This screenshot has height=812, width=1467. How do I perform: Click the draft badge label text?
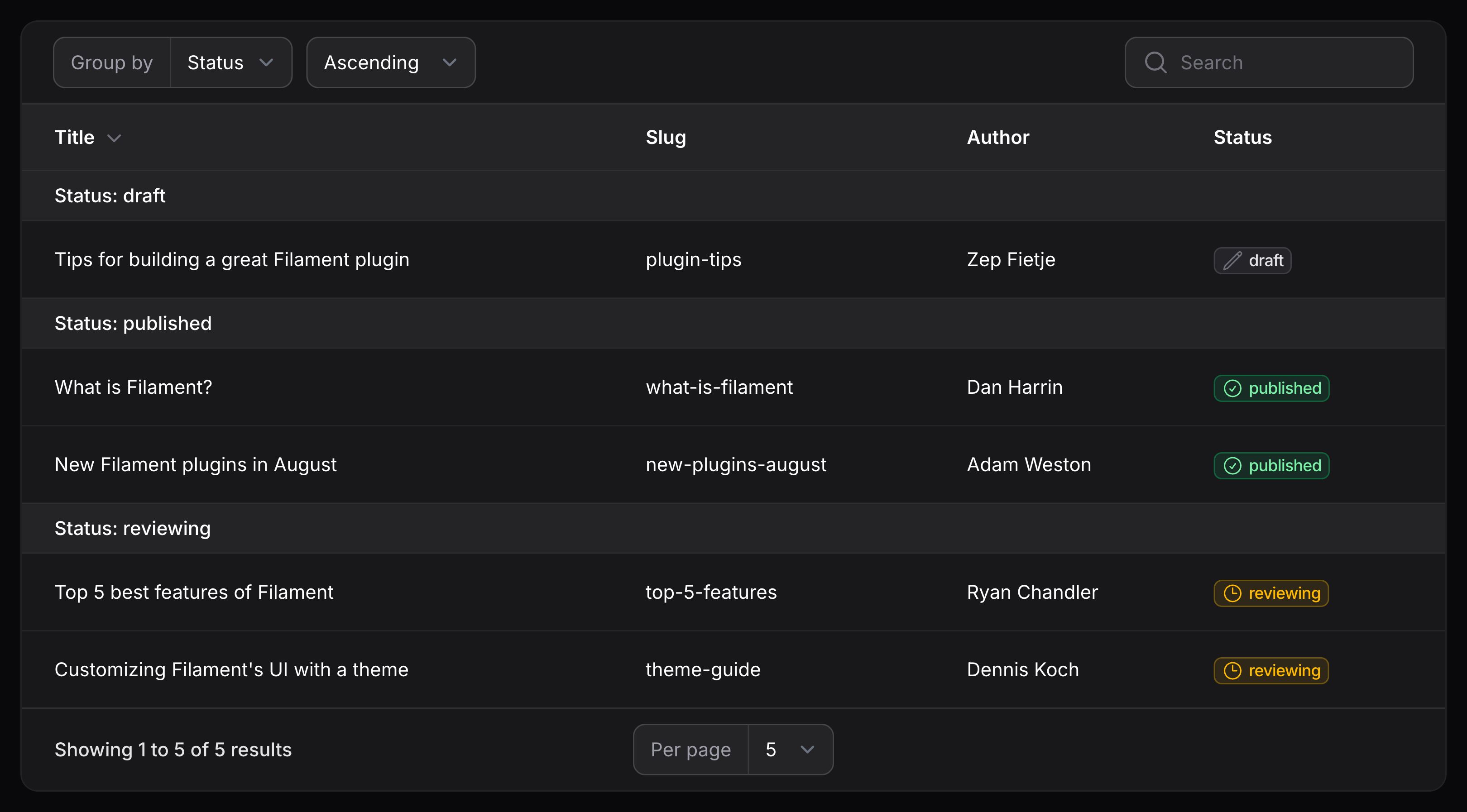[1266, 261]
